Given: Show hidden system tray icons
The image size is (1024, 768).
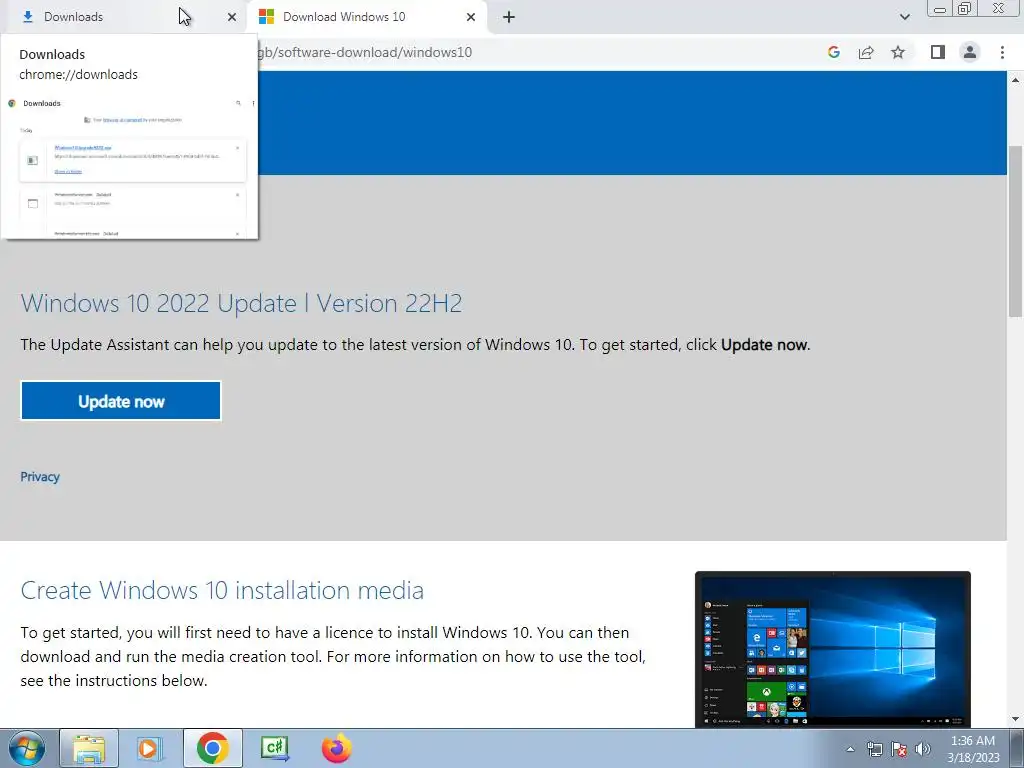Looking at the screenshot, I should click(850, 749).
